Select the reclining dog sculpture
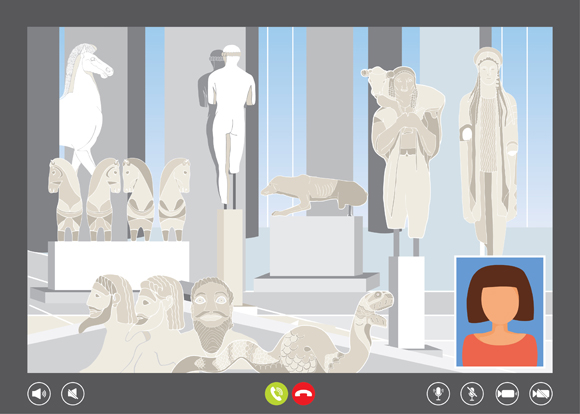This screenshot has width=580, height=414. pyautogui.click(x=314, y=194)
